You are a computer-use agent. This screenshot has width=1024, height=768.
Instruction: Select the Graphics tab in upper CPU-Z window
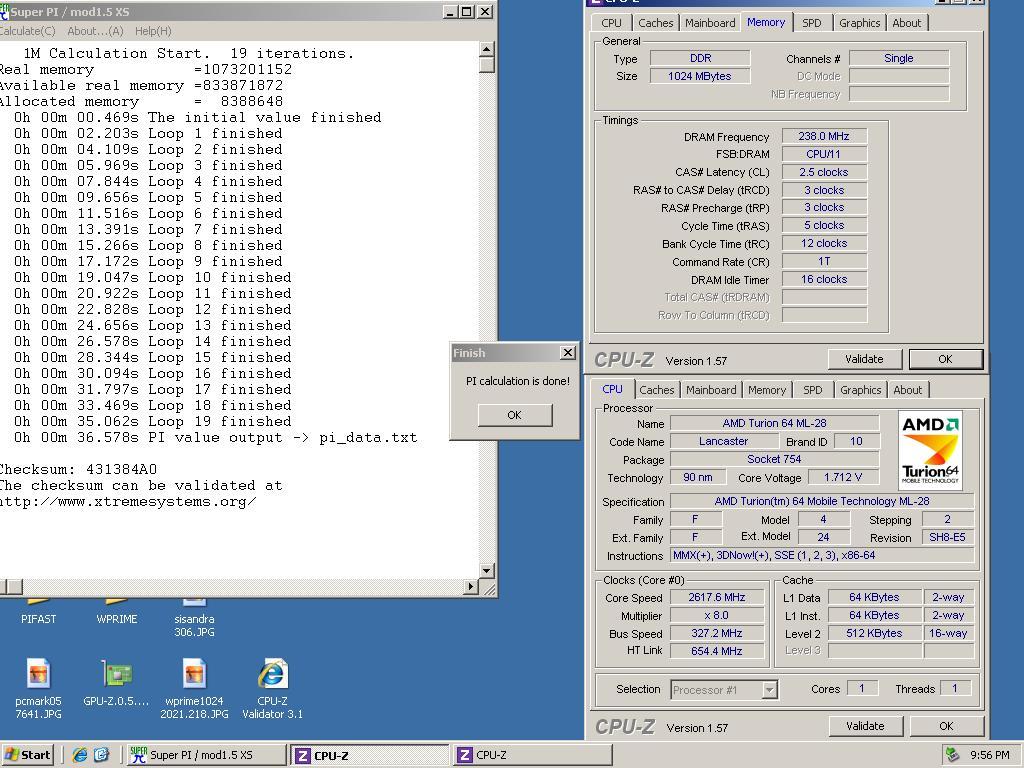(x=859, y=23)
